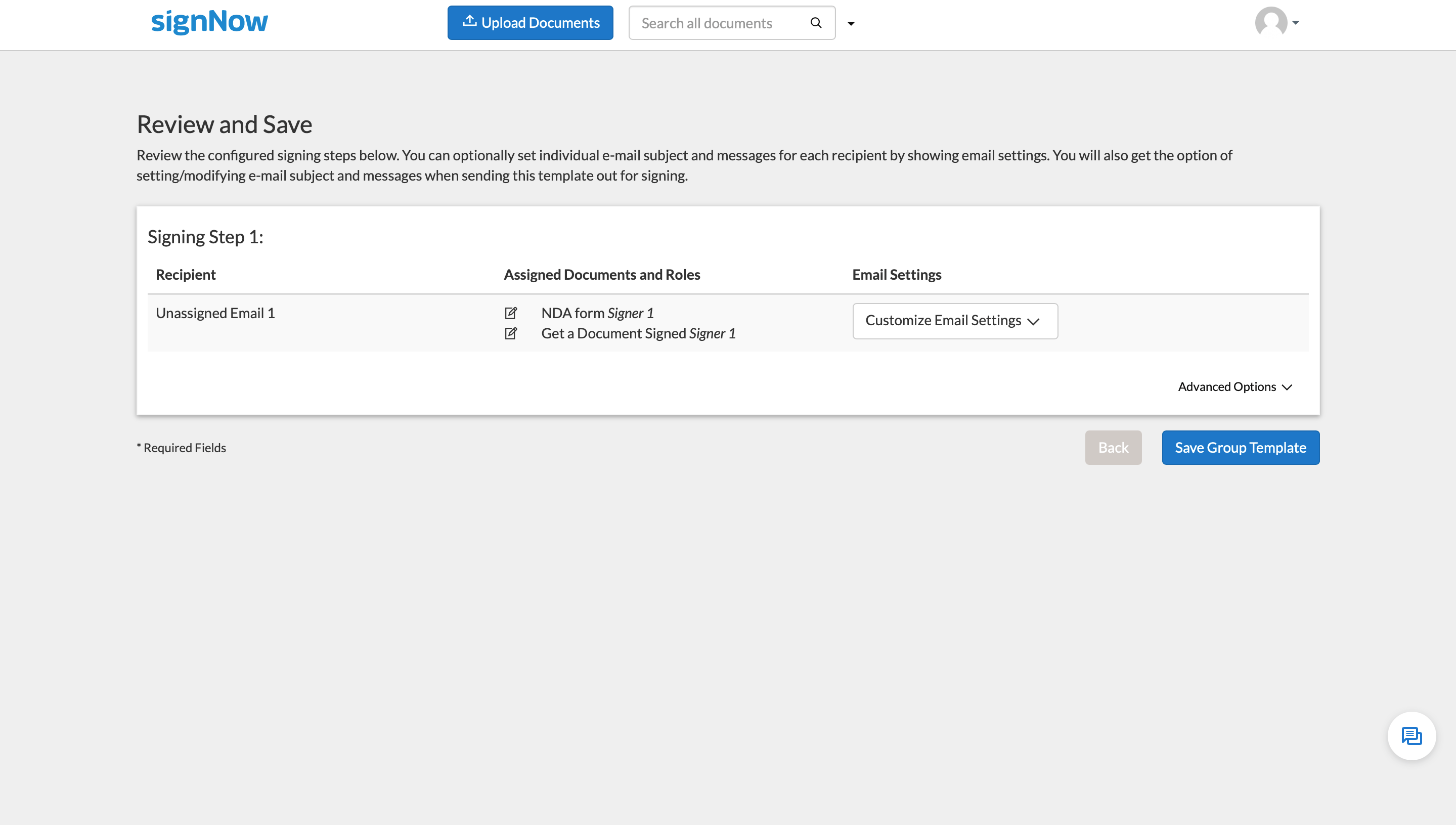Click the signNow logo
The image size is (1456, 825).
click(x=209, y=22)
